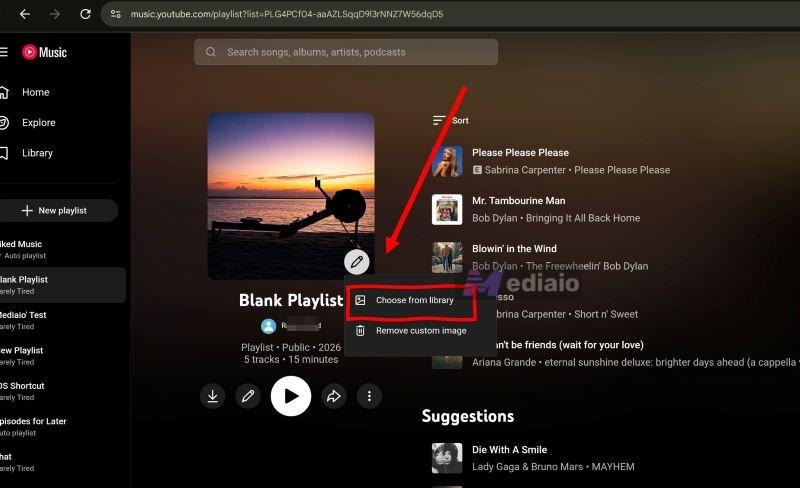Click the browser forward arrow
Viewport: 800px width, 488px height.
[x=55, y=14]
